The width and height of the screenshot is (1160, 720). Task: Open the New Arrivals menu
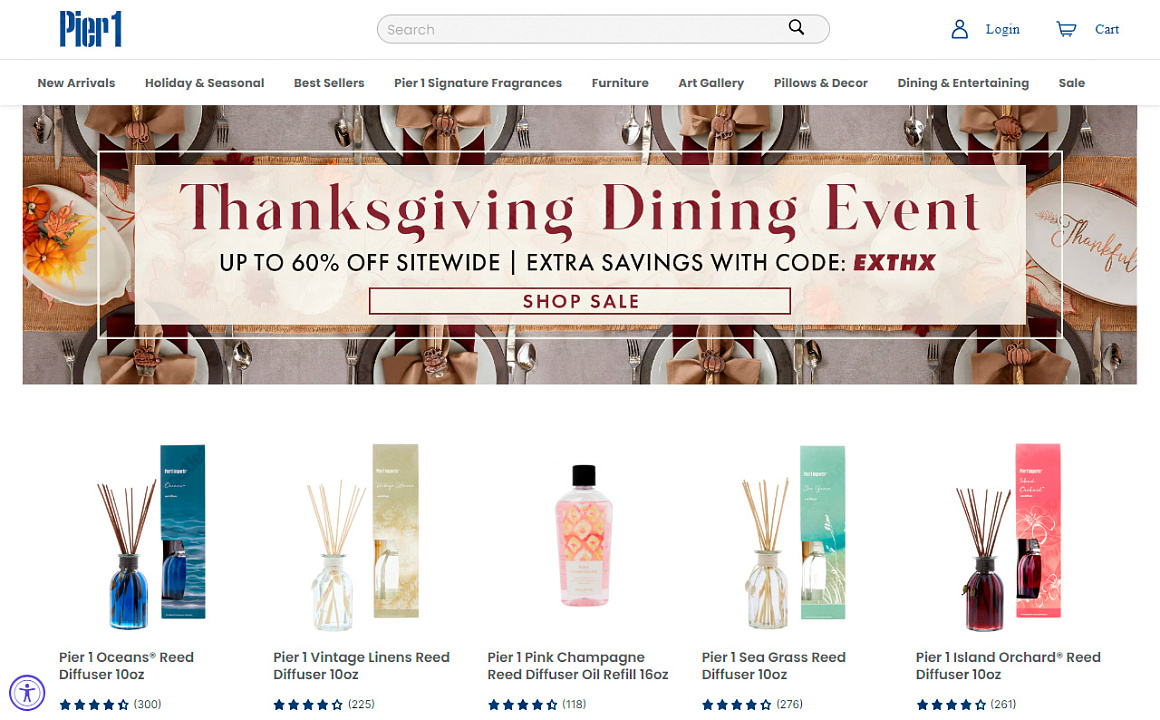click(x=76, y=83)
